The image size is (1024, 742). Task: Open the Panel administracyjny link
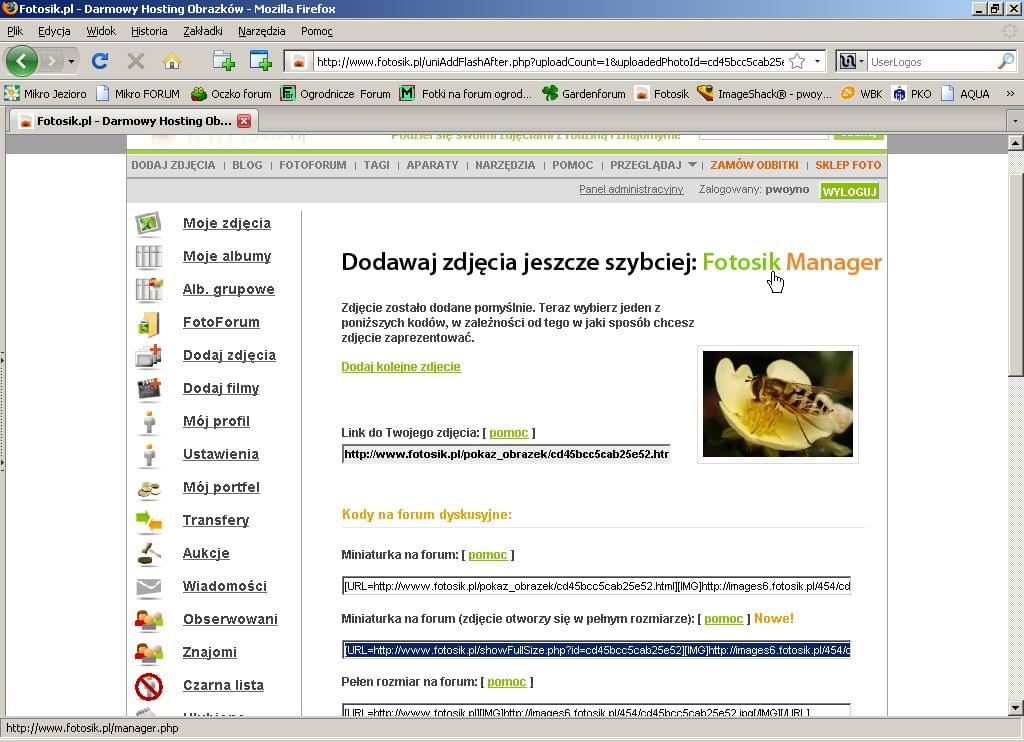click(x=631, y=189)
